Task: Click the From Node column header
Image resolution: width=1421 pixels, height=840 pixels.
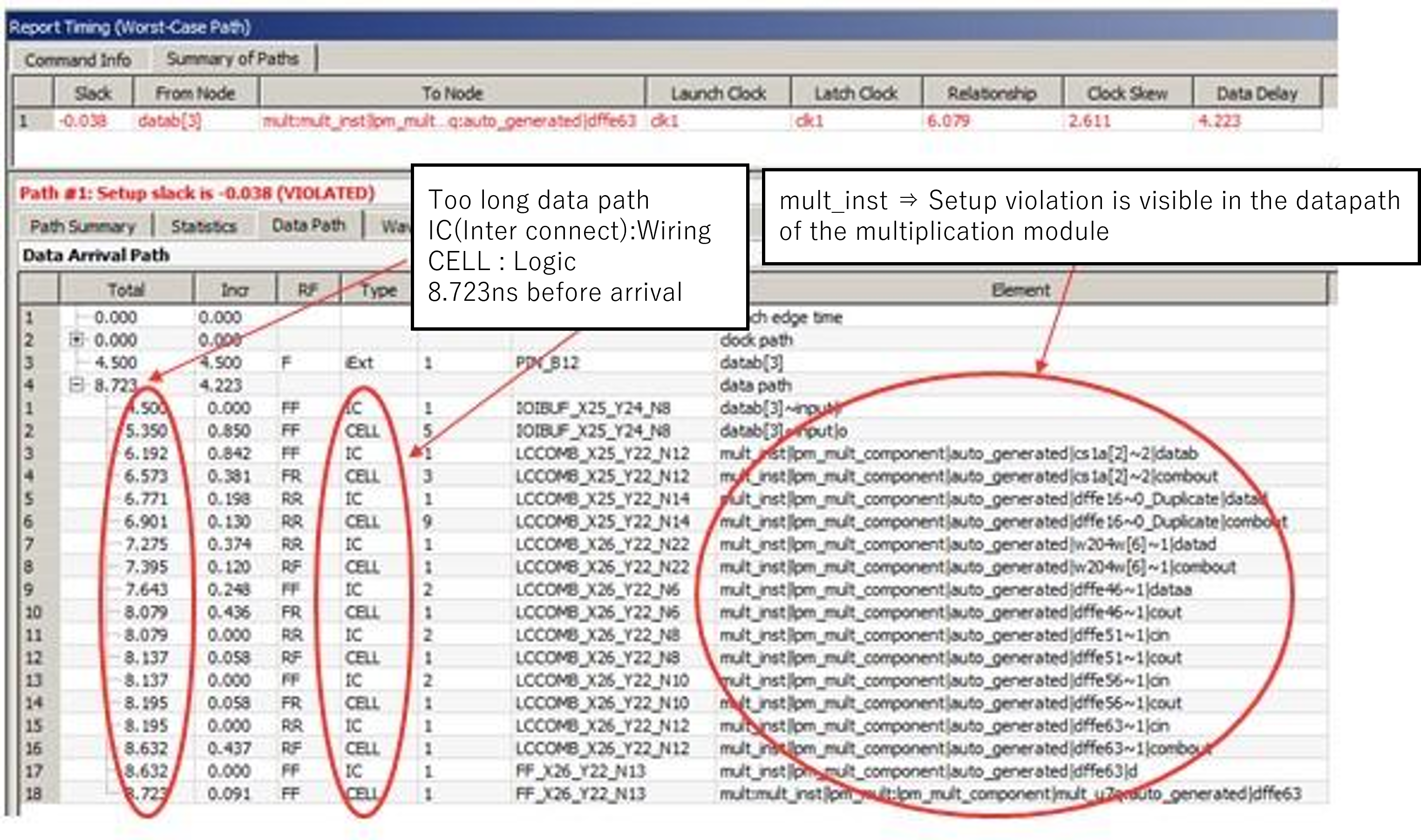Action: tap(195, 93)
